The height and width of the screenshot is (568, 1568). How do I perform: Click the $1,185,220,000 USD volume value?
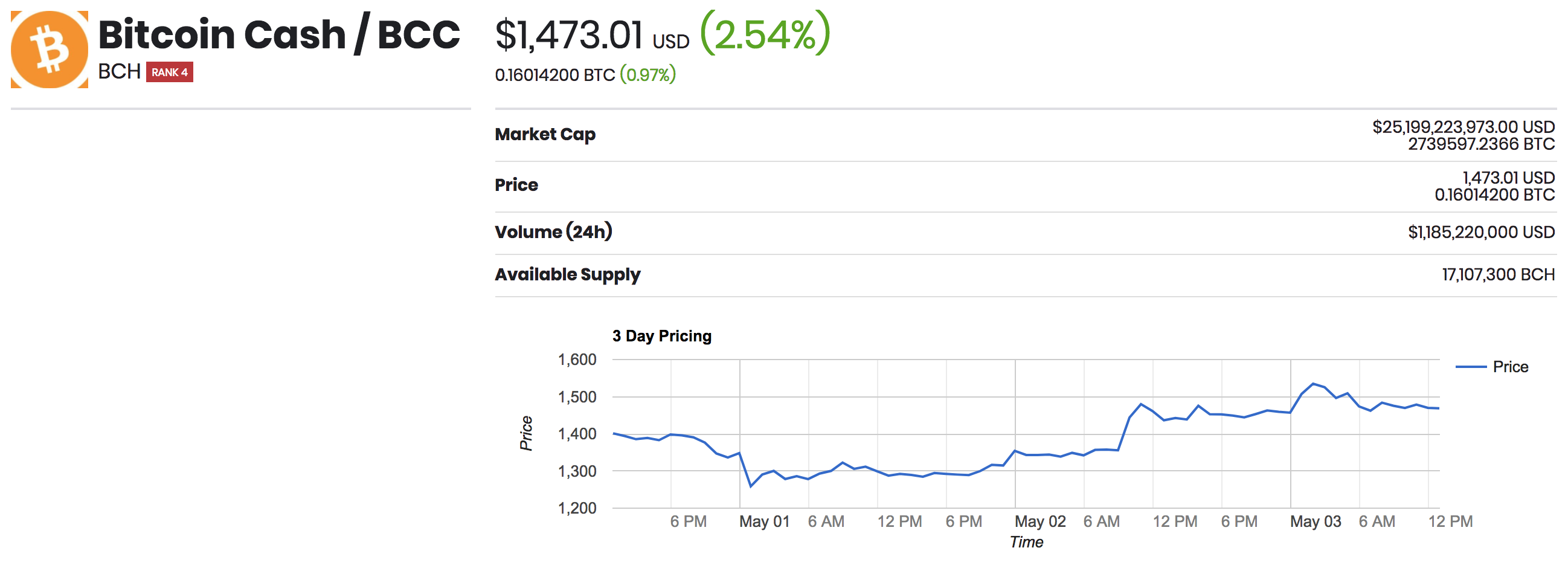(x=1481, y=232)
